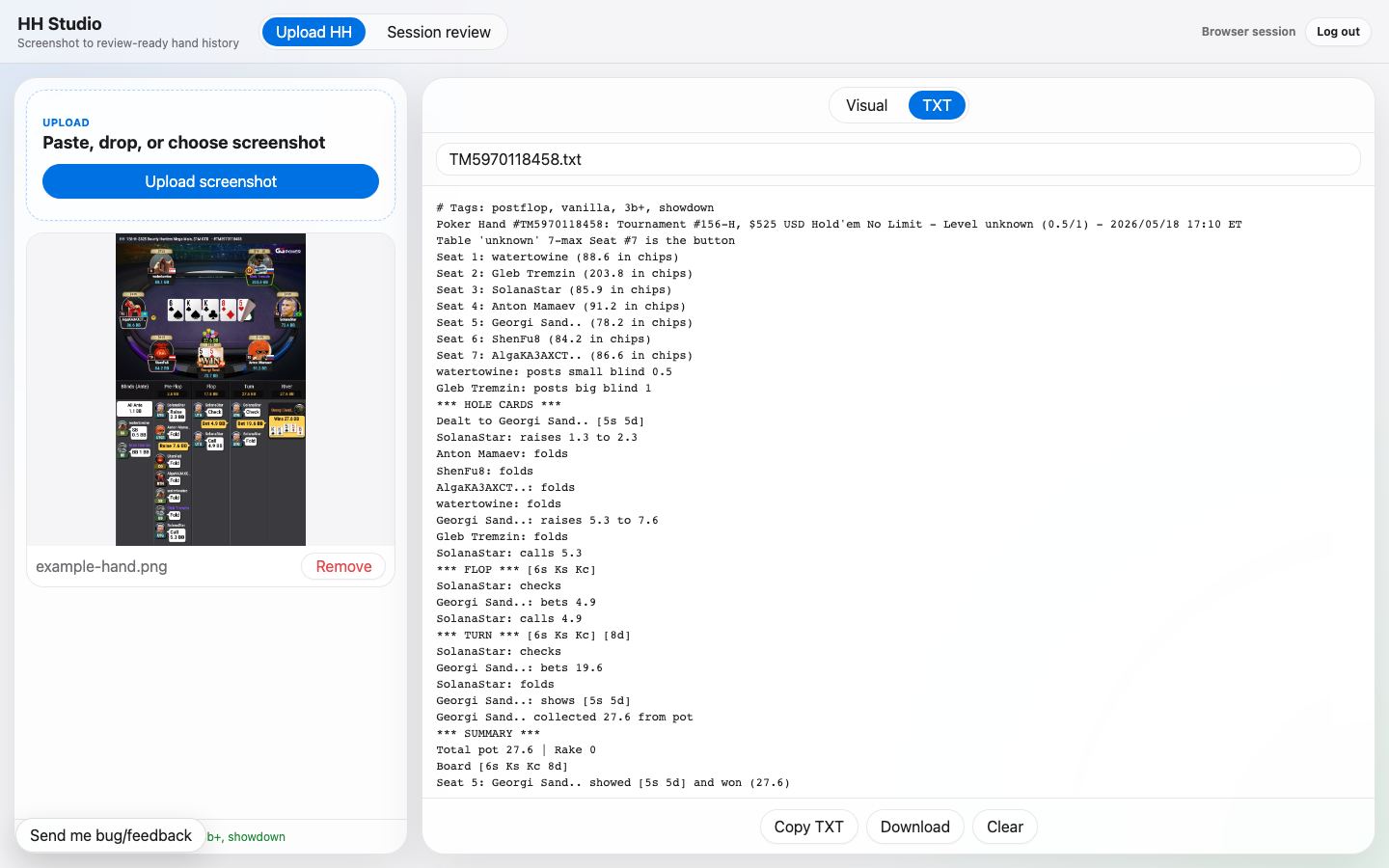Open Send me bug/feedback
The image size is (1389, 868).
click(x=111, y=835)
